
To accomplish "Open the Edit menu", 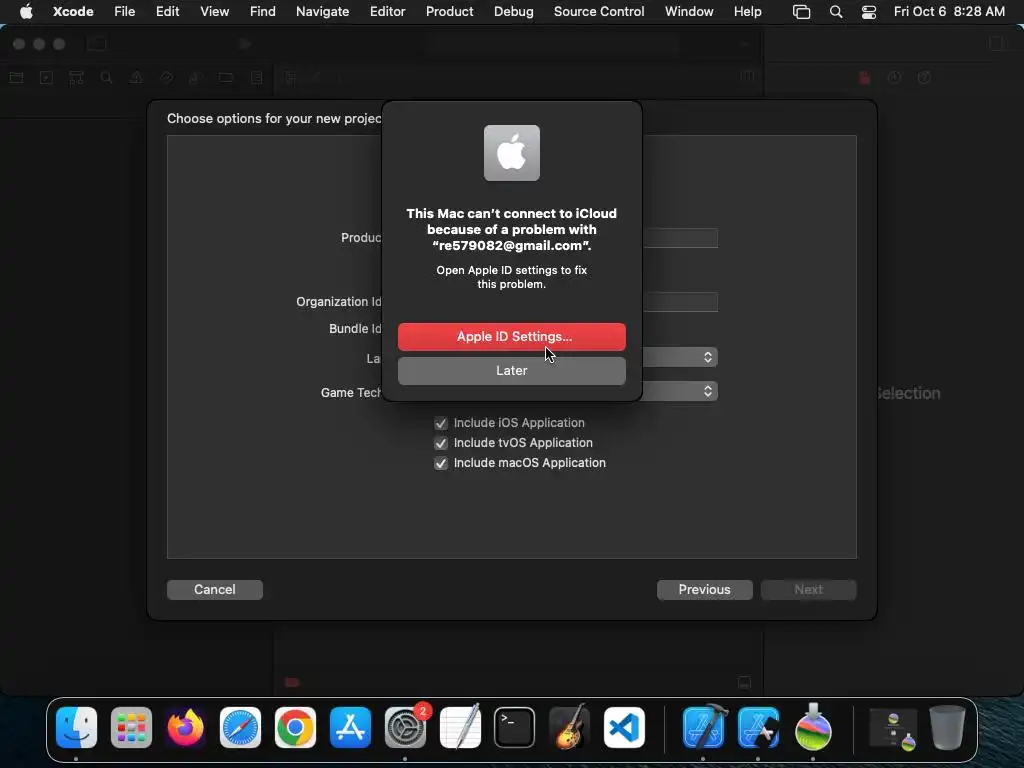I will click(x=167, y=11).
